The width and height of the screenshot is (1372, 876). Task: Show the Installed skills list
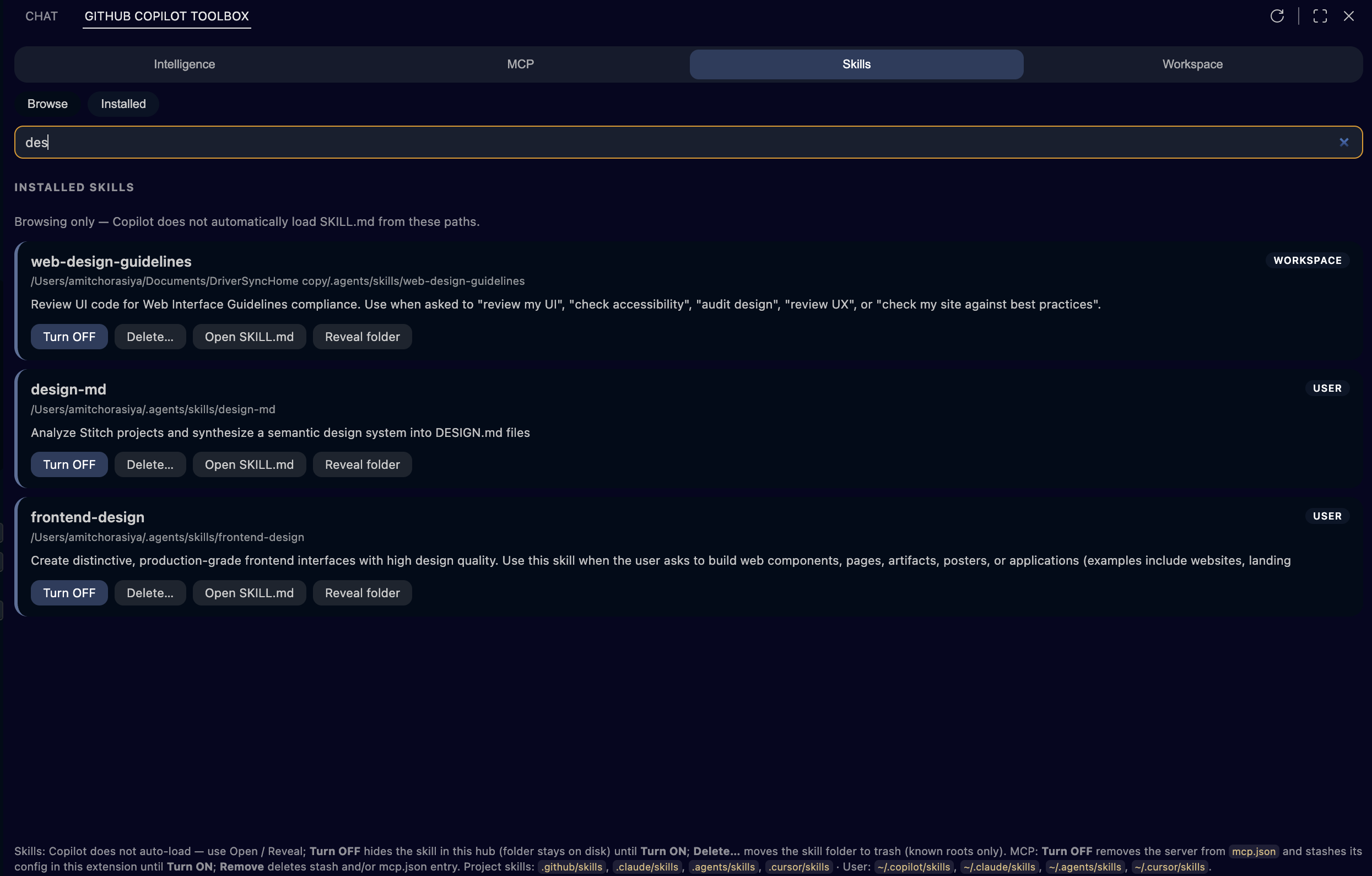click(x=122, y=104)
